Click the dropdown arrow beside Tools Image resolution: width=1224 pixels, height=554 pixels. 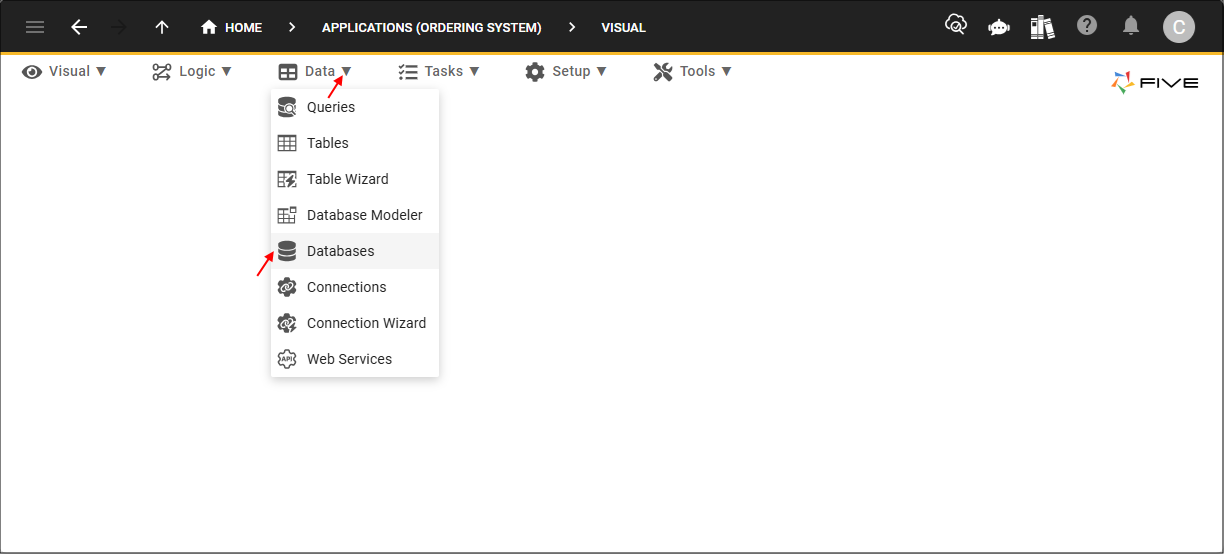coord(727,72)
